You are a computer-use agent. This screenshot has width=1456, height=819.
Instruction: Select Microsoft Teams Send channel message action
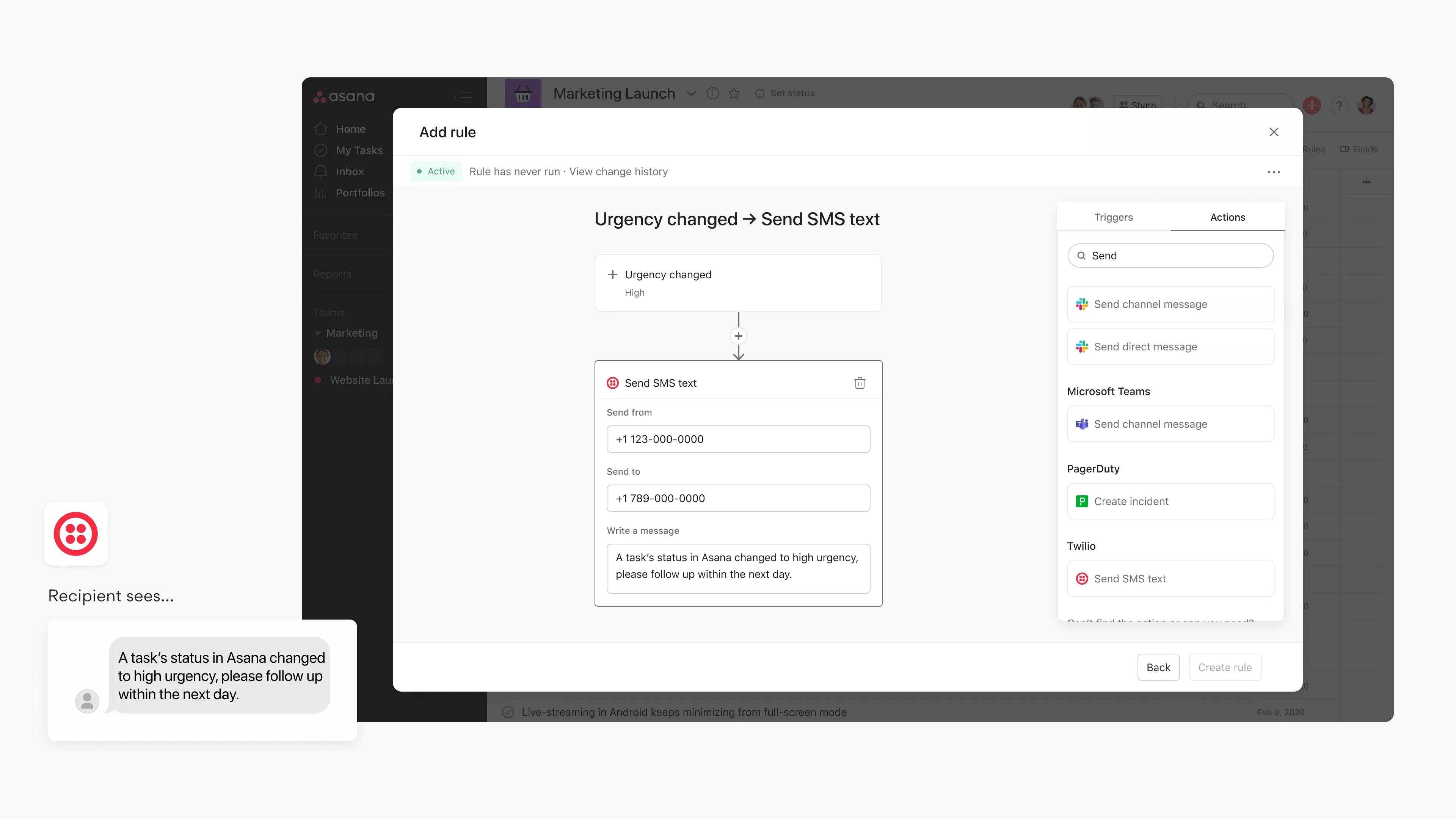coord(1170,424)
